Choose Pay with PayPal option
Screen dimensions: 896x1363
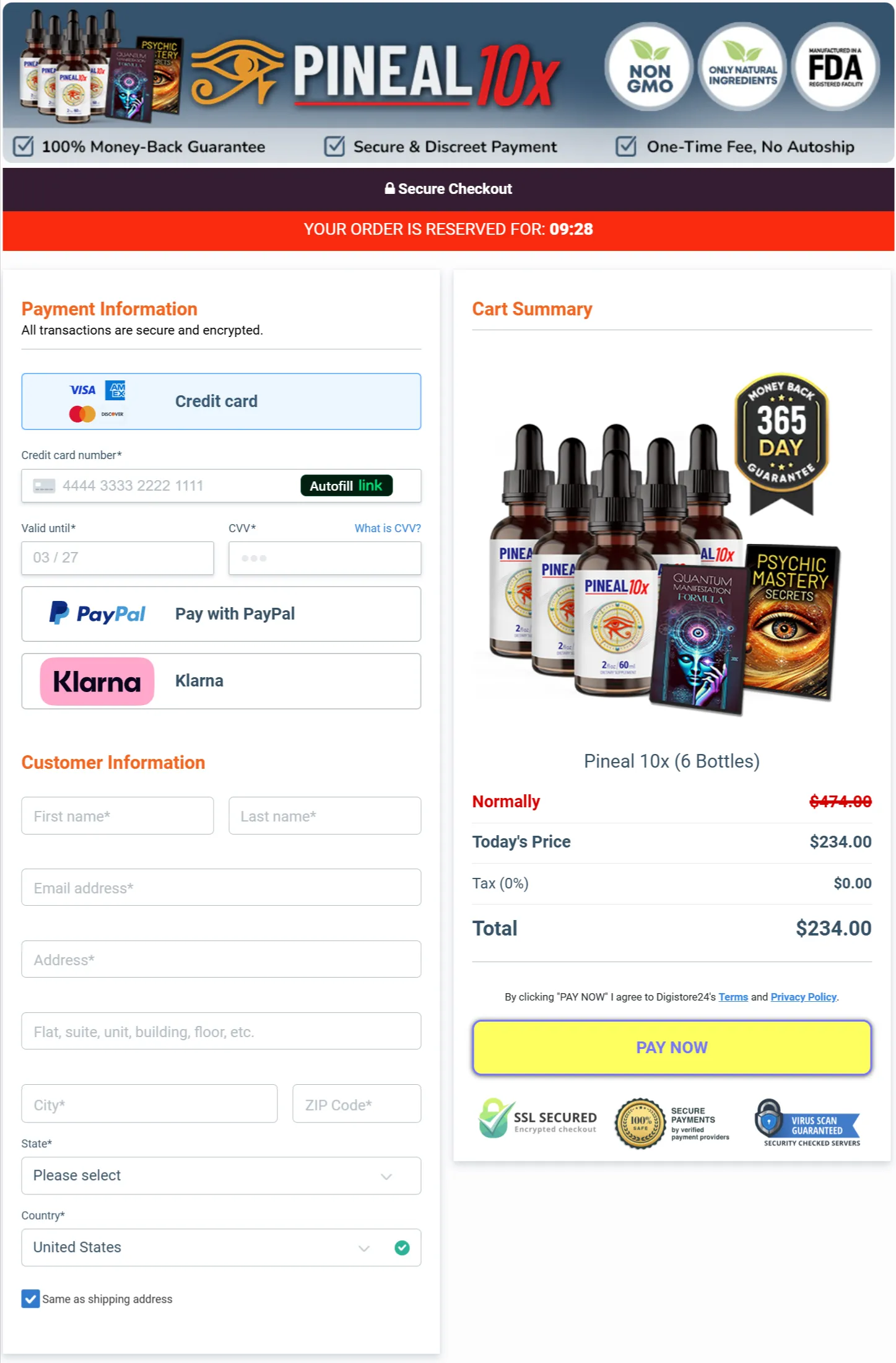point(221,614)
